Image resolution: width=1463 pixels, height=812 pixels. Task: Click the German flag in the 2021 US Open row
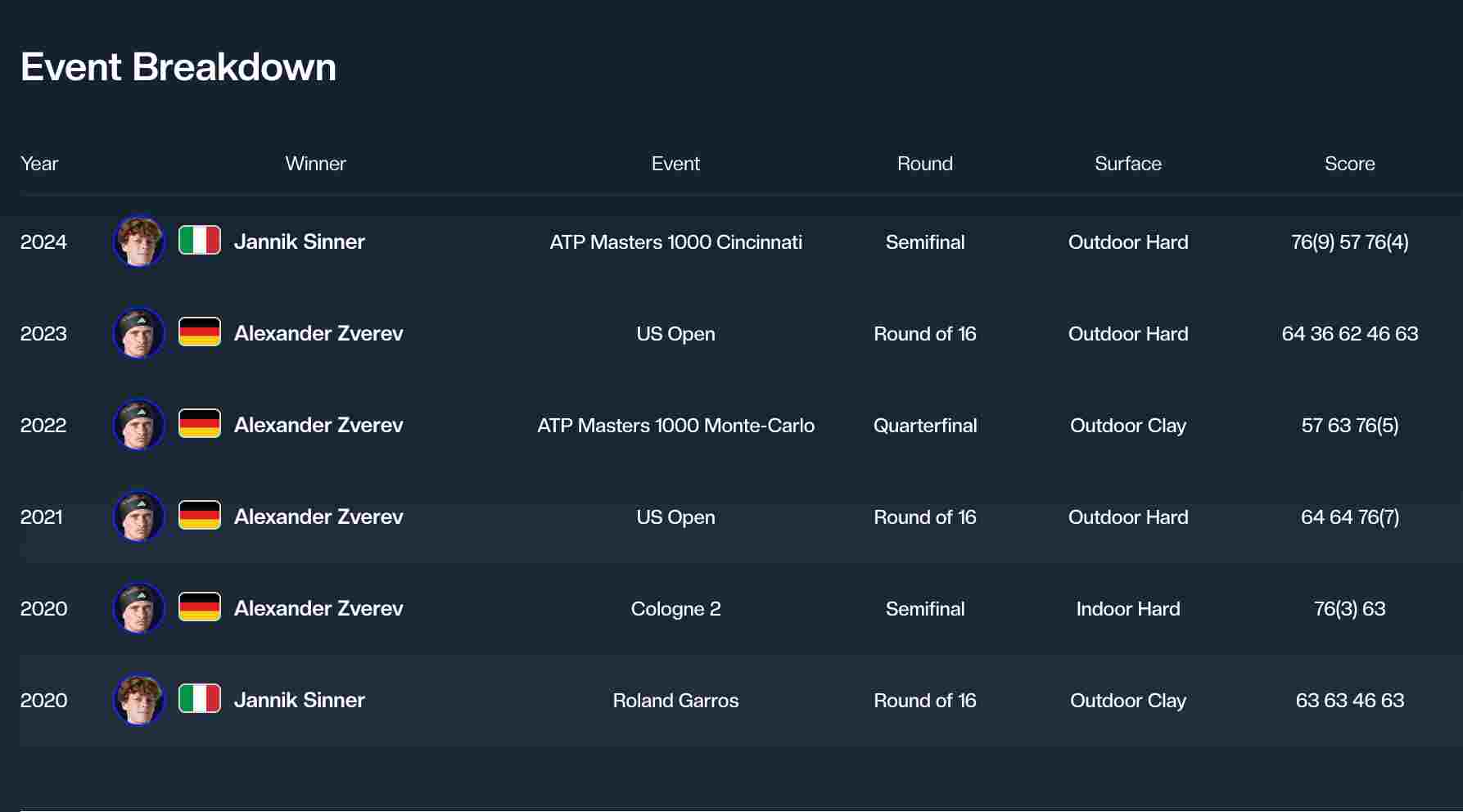point(200,516)
